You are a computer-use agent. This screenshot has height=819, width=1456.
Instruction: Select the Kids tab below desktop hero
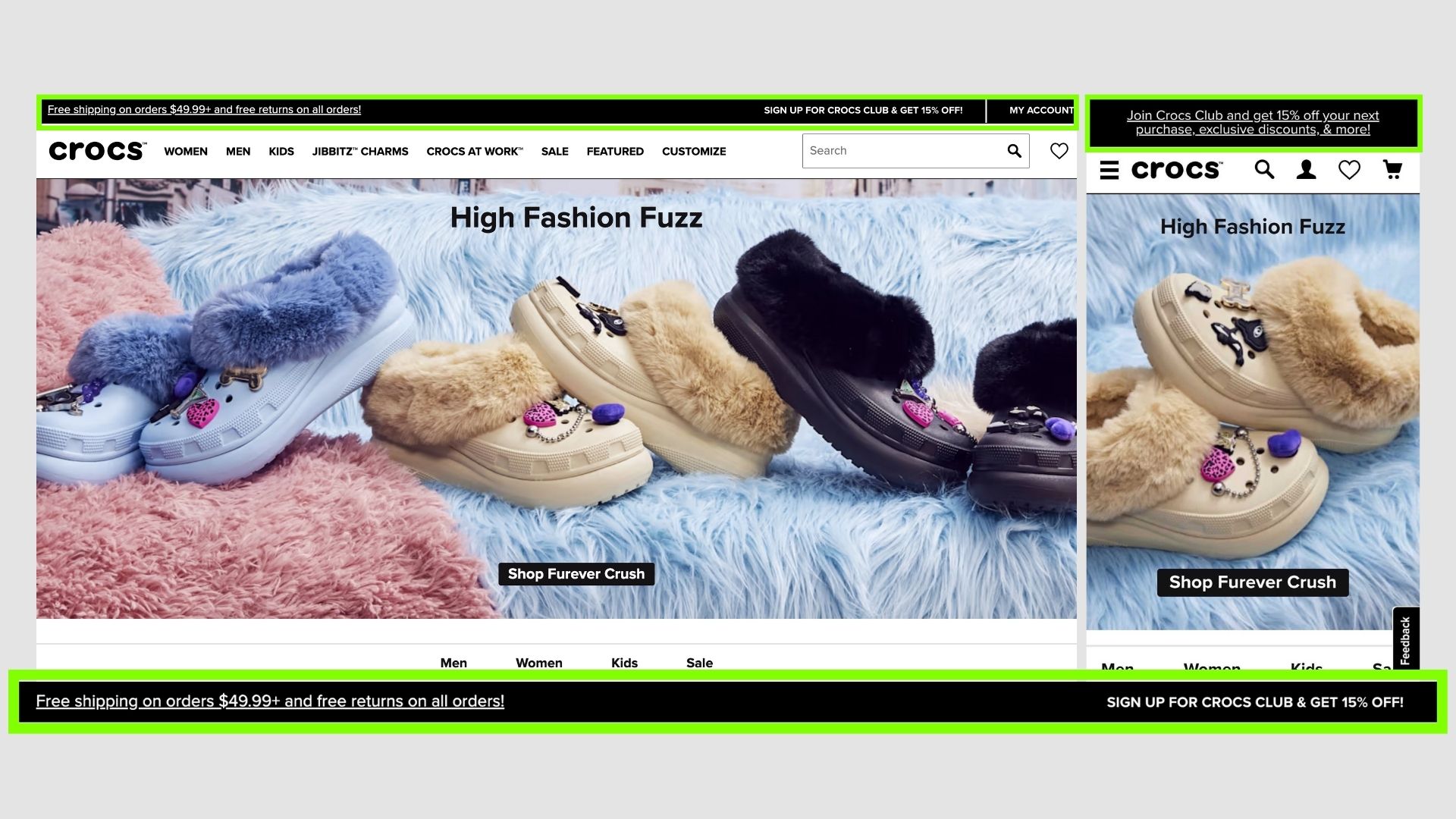(x=624, y=663)
